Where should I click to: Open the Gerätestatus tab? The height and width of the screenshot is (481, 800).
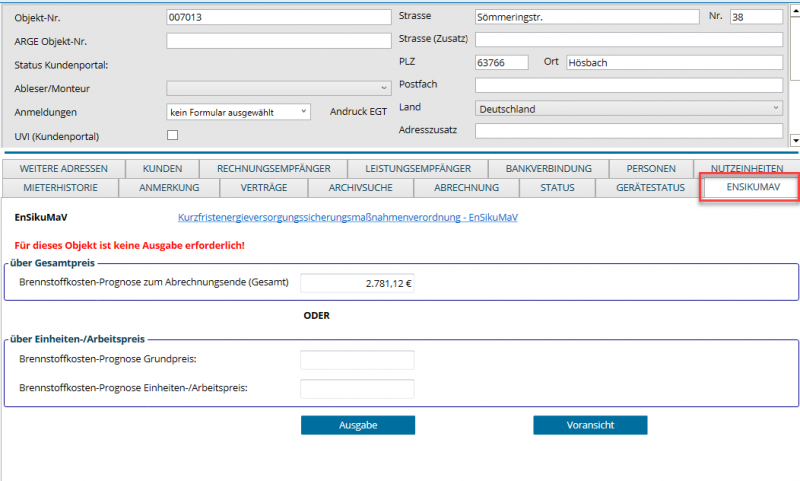click(651, 188)
